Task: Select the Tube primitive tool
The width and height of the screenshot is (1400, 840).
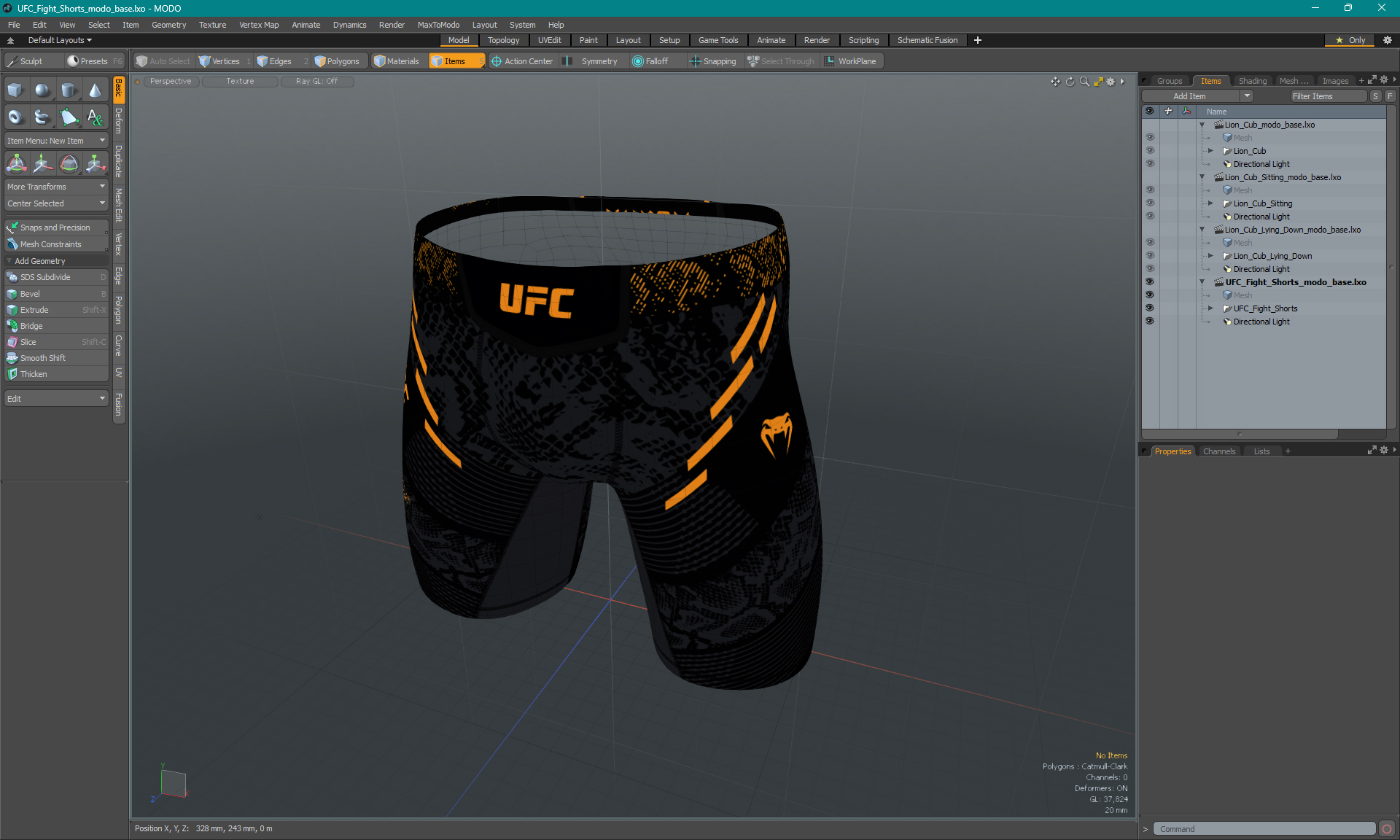Action: tap(42, 117)
